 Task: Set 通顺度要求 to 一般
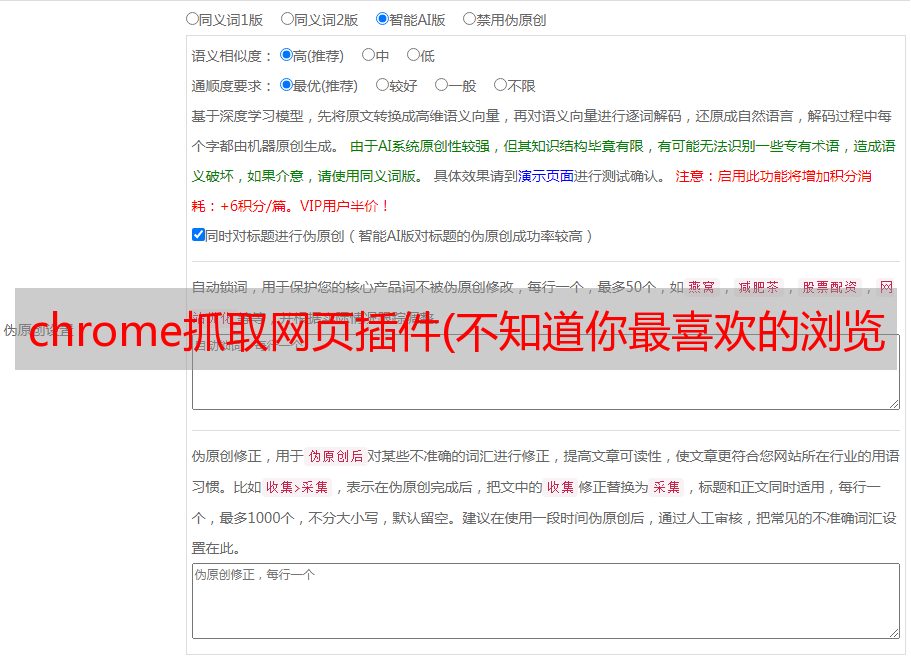tap(442, 85)
